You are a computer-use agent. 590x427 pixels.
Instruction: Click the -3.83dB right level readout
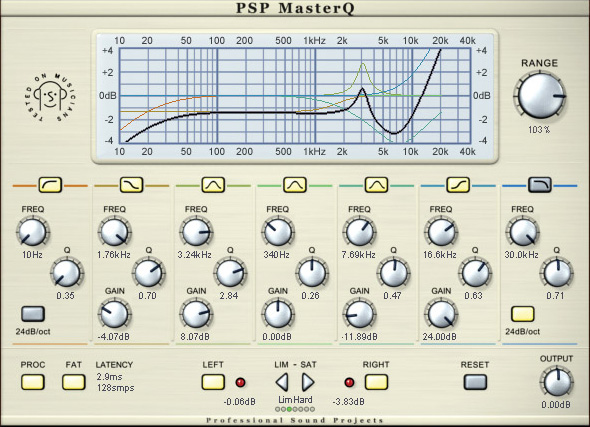coord(348,402)
